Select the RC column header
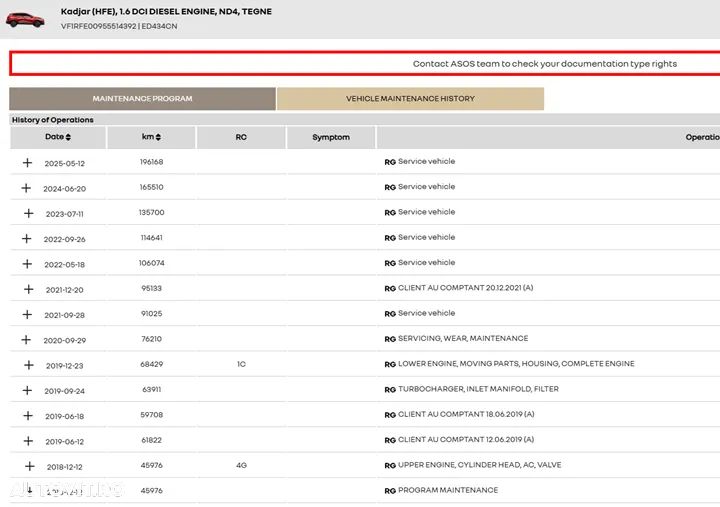The width and height of the screenshot is (720, 507). [x=241, y=137]
